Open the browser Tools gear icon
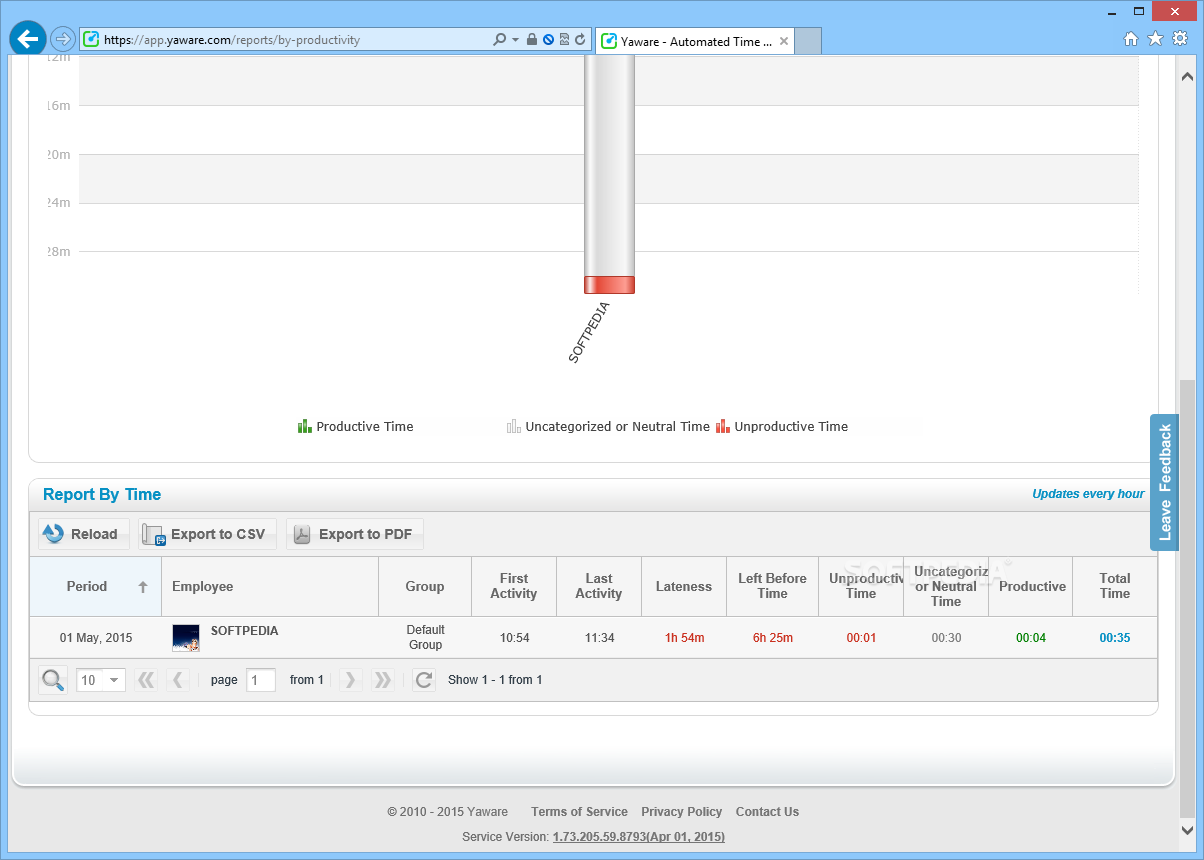The height and width of the screenshot is (860, 1204). [1179, 39]
